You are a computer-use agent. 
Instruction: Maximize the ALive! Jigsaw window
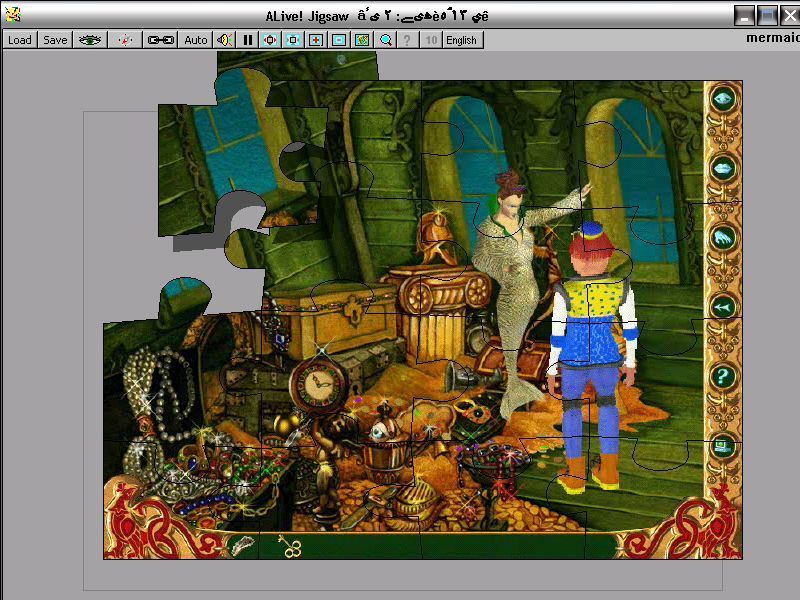(767, 15)
